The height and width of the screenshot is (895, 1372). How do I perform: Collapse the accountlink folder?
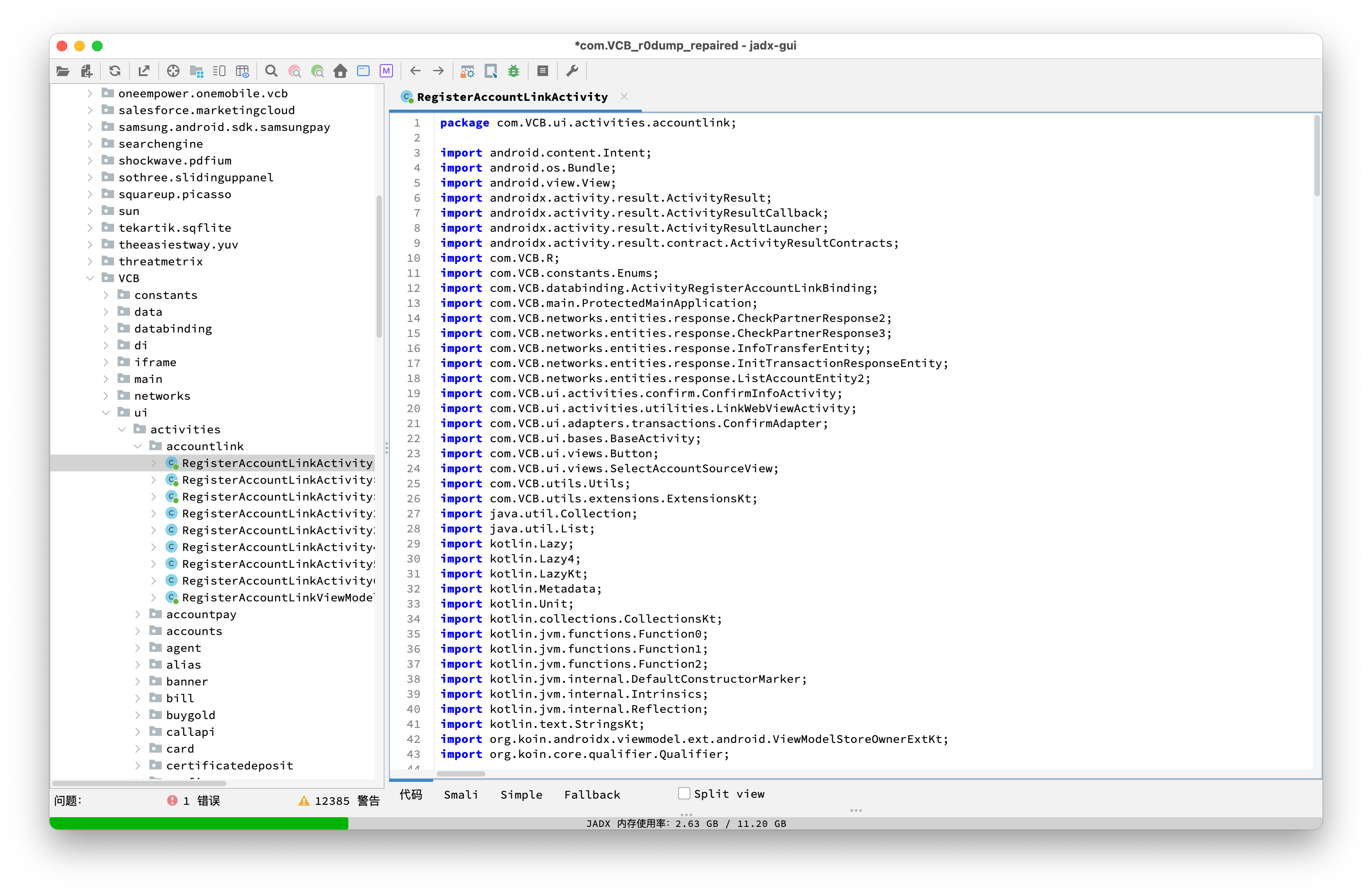[138, 446]
